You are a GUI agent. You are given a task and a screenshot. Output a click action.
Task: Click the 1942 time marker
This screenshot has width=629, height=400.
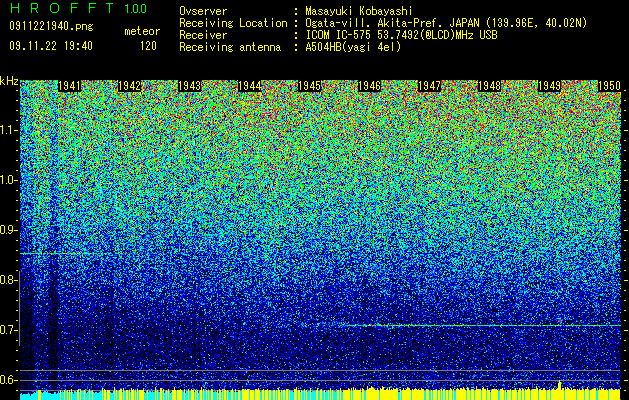[129, 86]
